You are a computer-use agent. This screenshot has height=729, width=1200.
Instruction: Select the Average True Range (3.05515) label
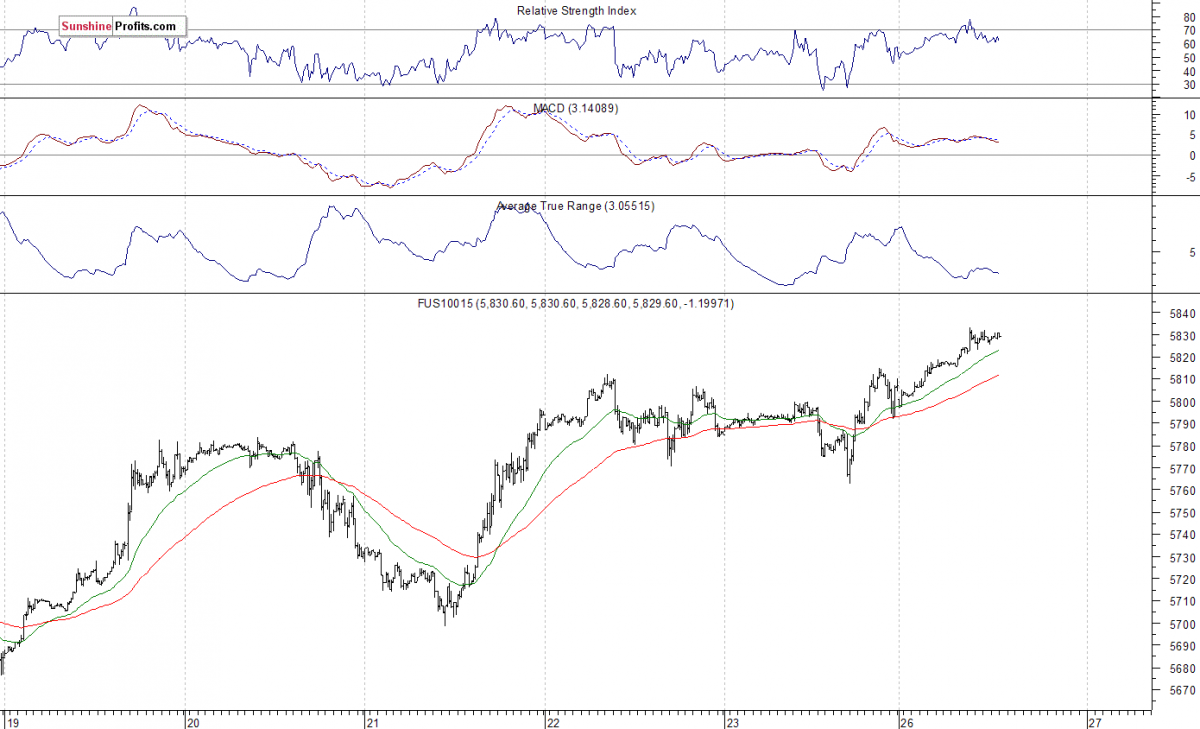tap(576, 206)
